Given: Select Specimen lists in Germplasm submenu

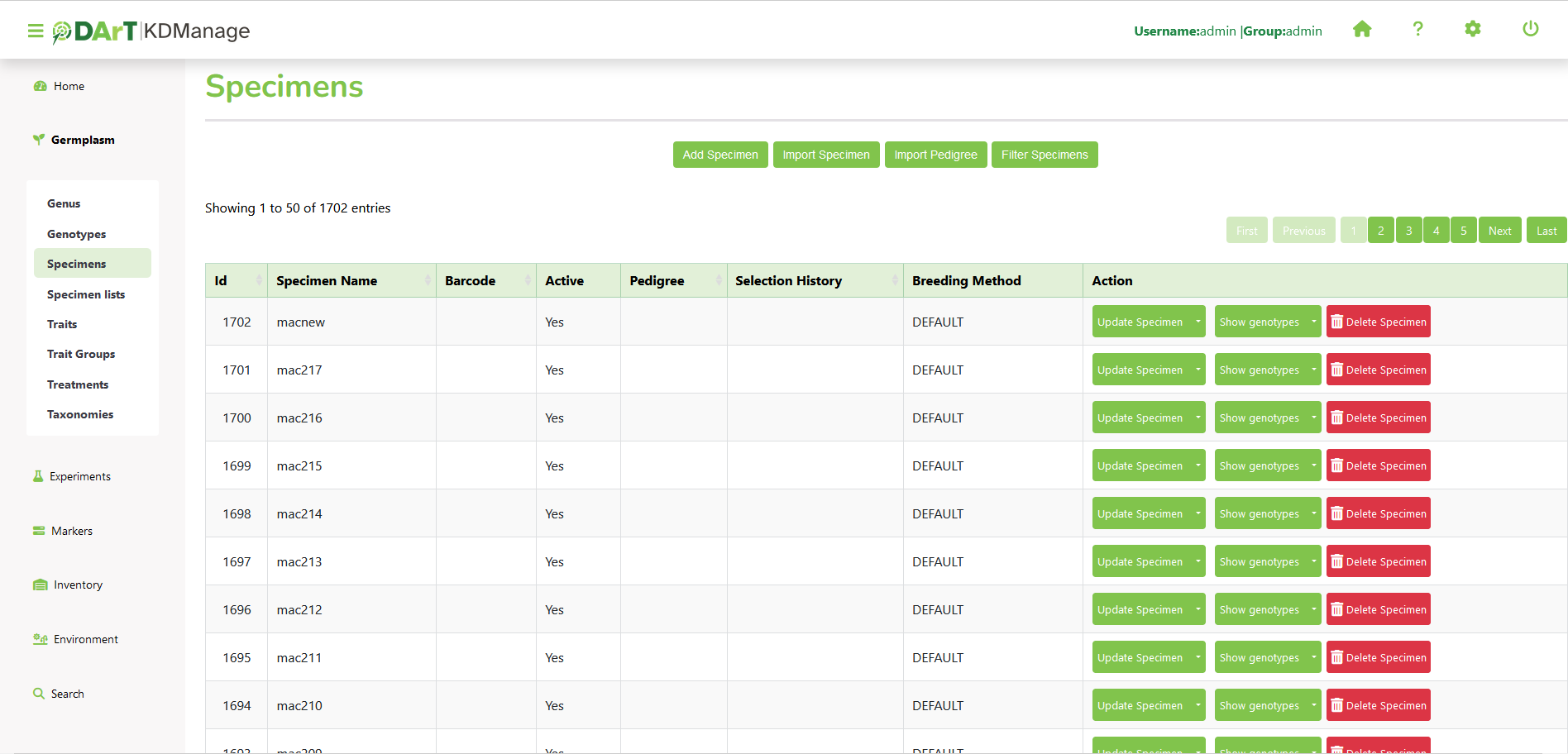Looking at the screenshot, I should tap(86, 295).
